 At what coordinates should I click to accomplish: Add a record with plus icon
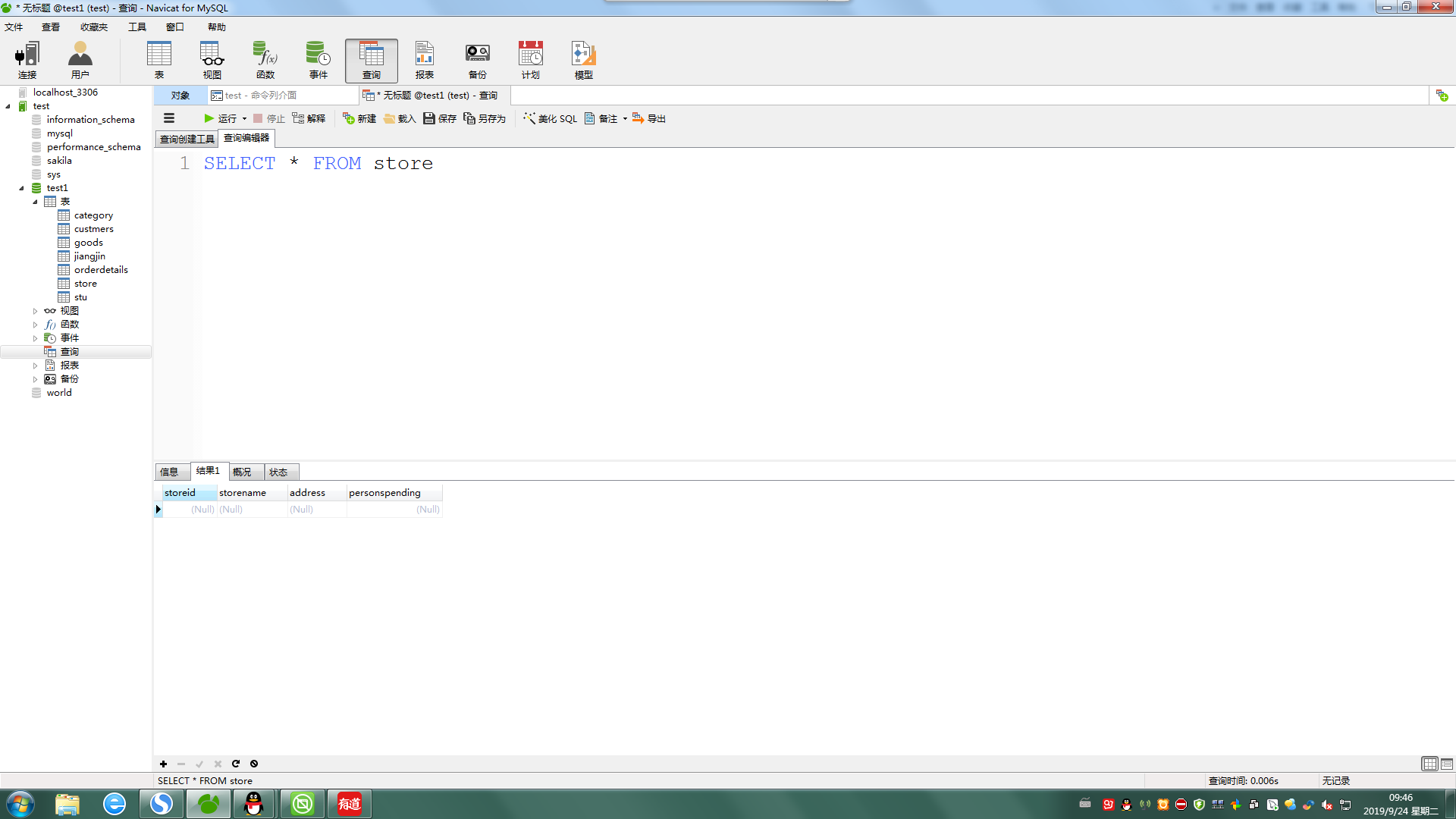tap(163, 764)
